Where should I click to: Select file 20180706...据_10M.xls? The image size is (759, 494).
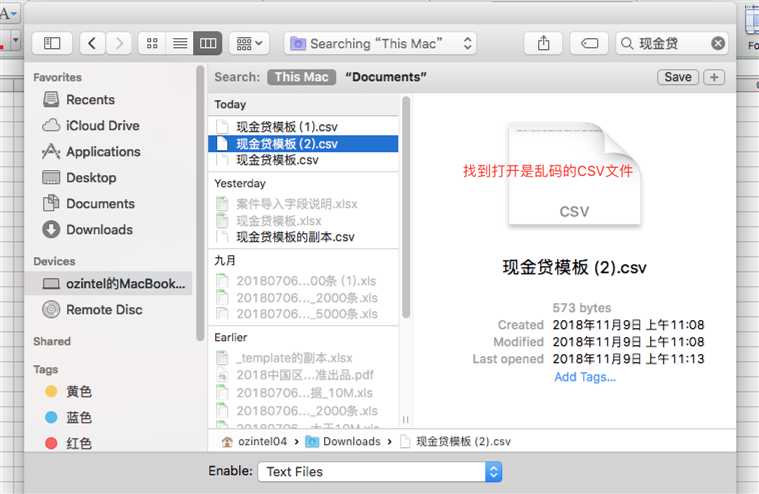303,393
